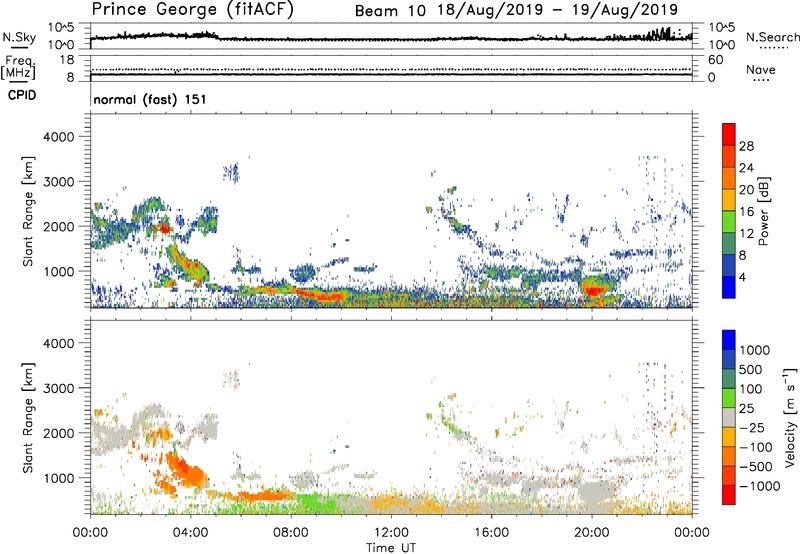Click the 'Time UT' axis title

pos(391,548)
